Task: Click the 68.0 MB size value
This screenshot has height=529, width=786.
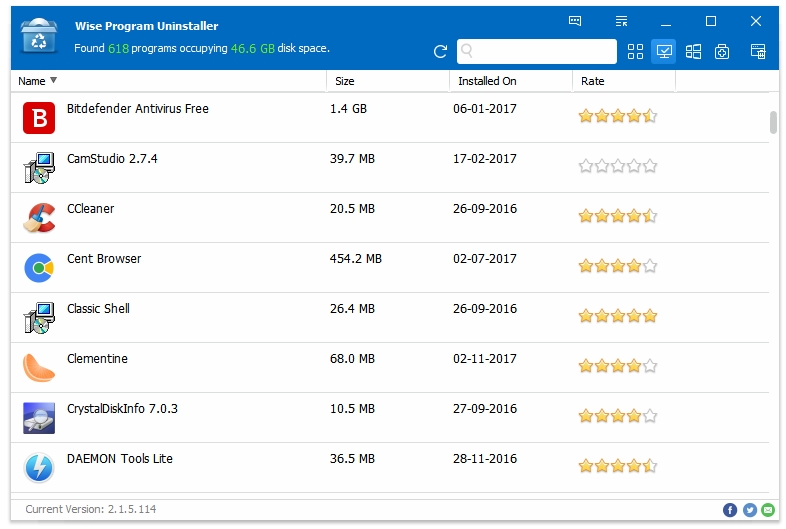Action: [x=352, y=359]
